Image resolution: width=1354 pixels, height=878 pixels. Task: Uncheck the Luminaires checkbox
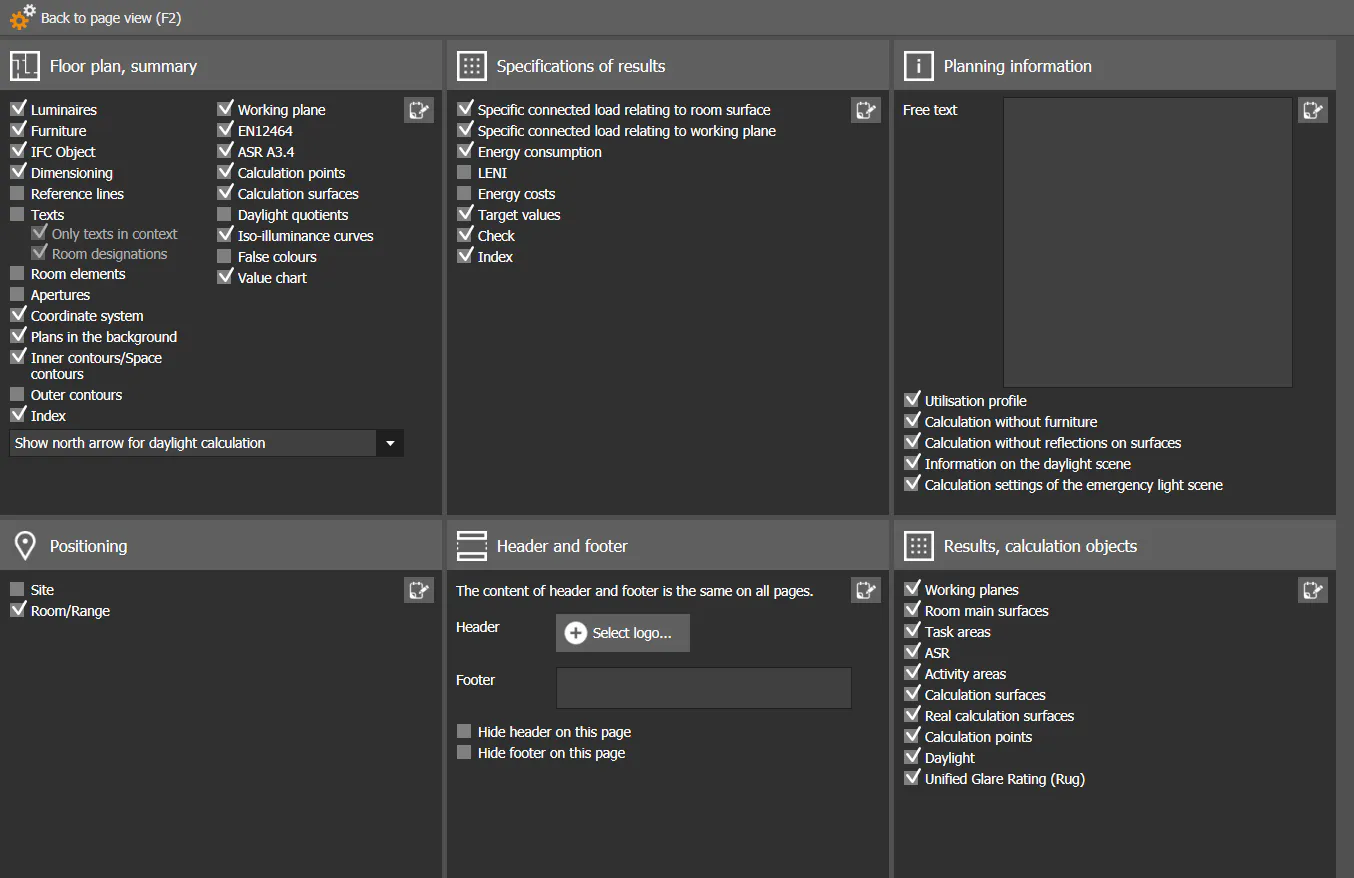[x=18, y=109]
